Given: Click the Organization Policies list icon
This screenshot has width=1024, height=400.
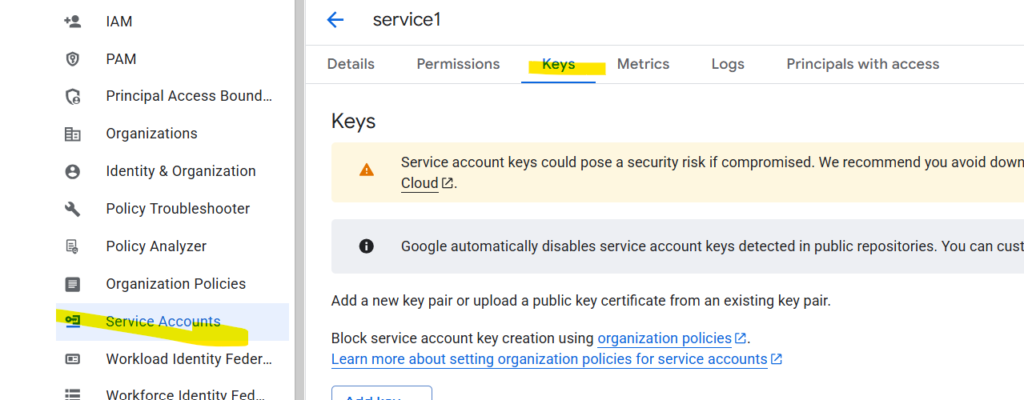Looking at the screenshot, I should click(x=72, y=284).
